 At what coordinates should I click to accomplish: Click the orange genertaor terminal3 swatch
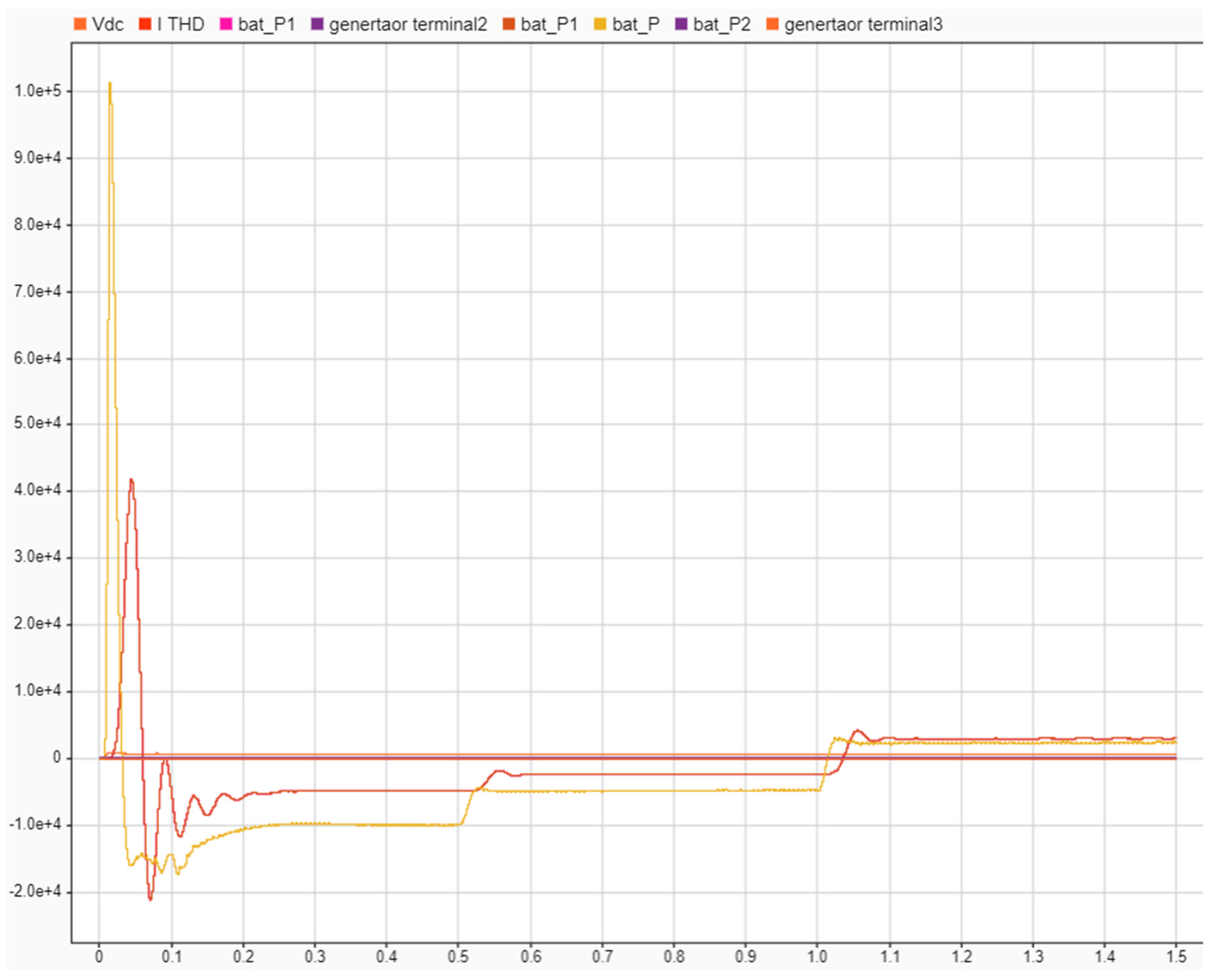(x=772, y=25)
